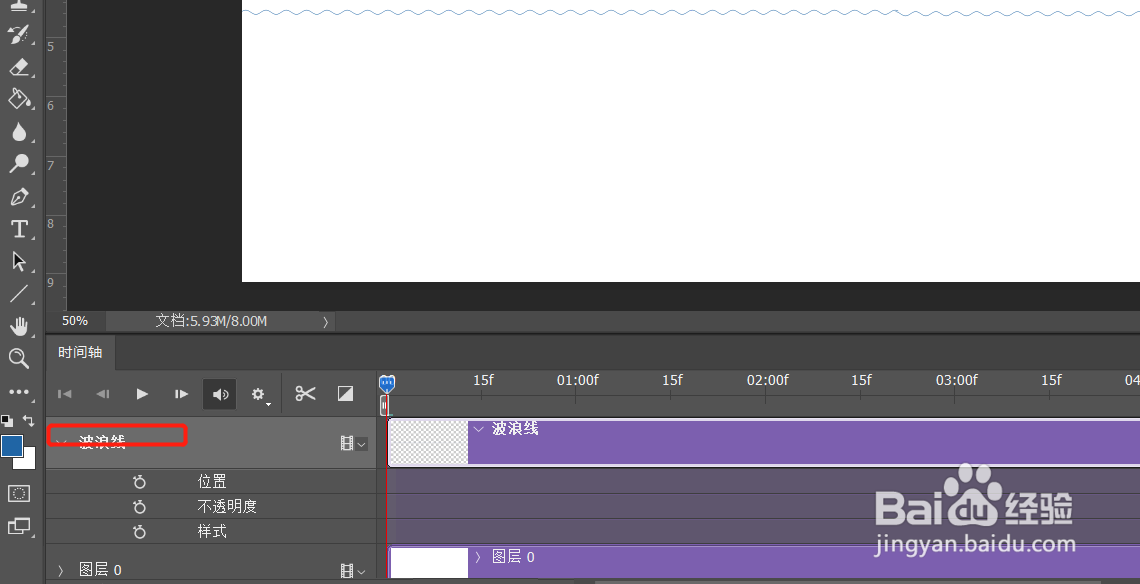Select the Eraser tool
This screenshot has width=1140, height=584.
(19, 67)
